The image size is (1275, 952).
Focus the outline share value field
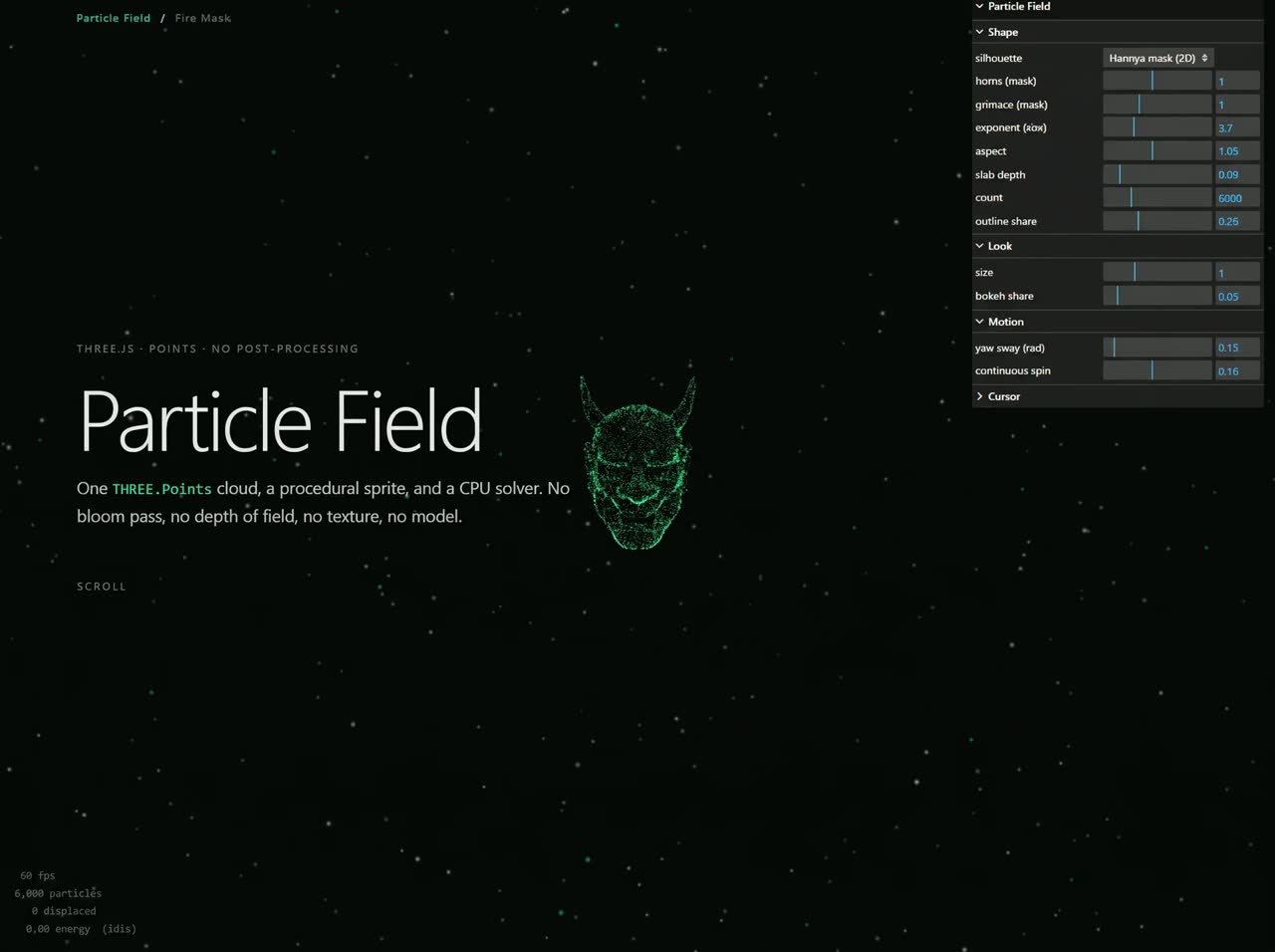(1237, 221)
